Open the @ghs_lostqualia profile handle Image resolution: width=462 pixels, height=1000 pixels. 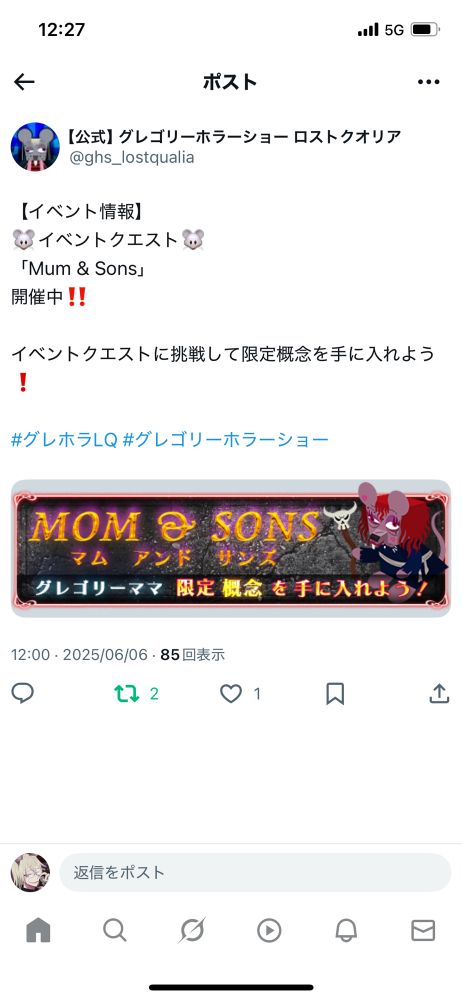coord(131,158)
